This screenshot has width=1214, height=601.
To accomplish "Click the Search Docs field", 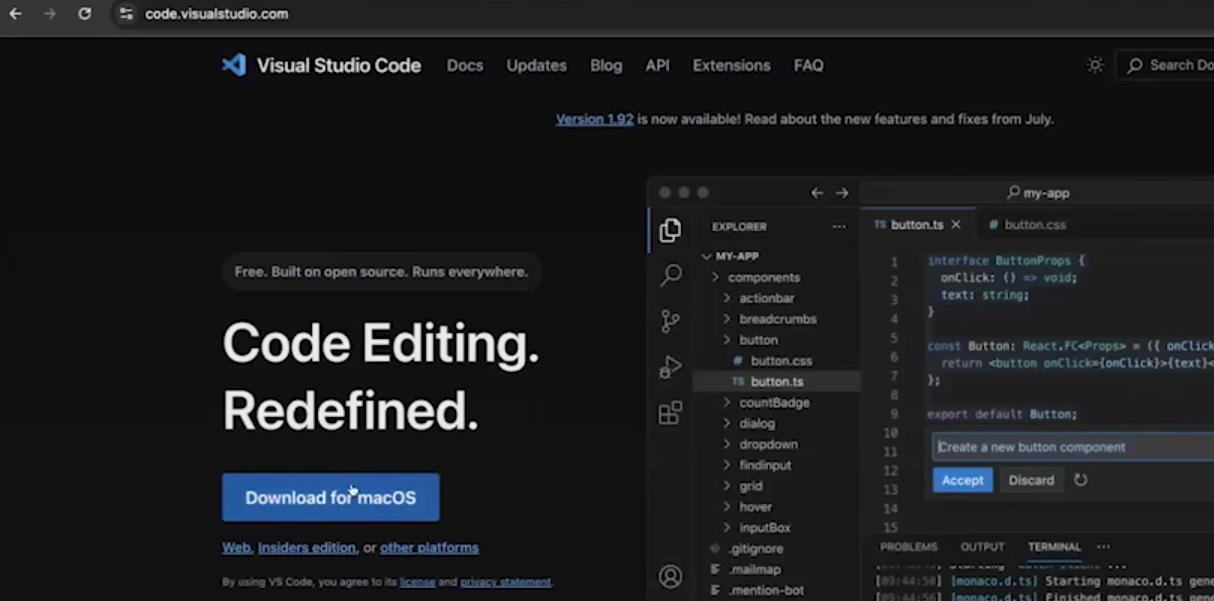I will [1164, 65].
